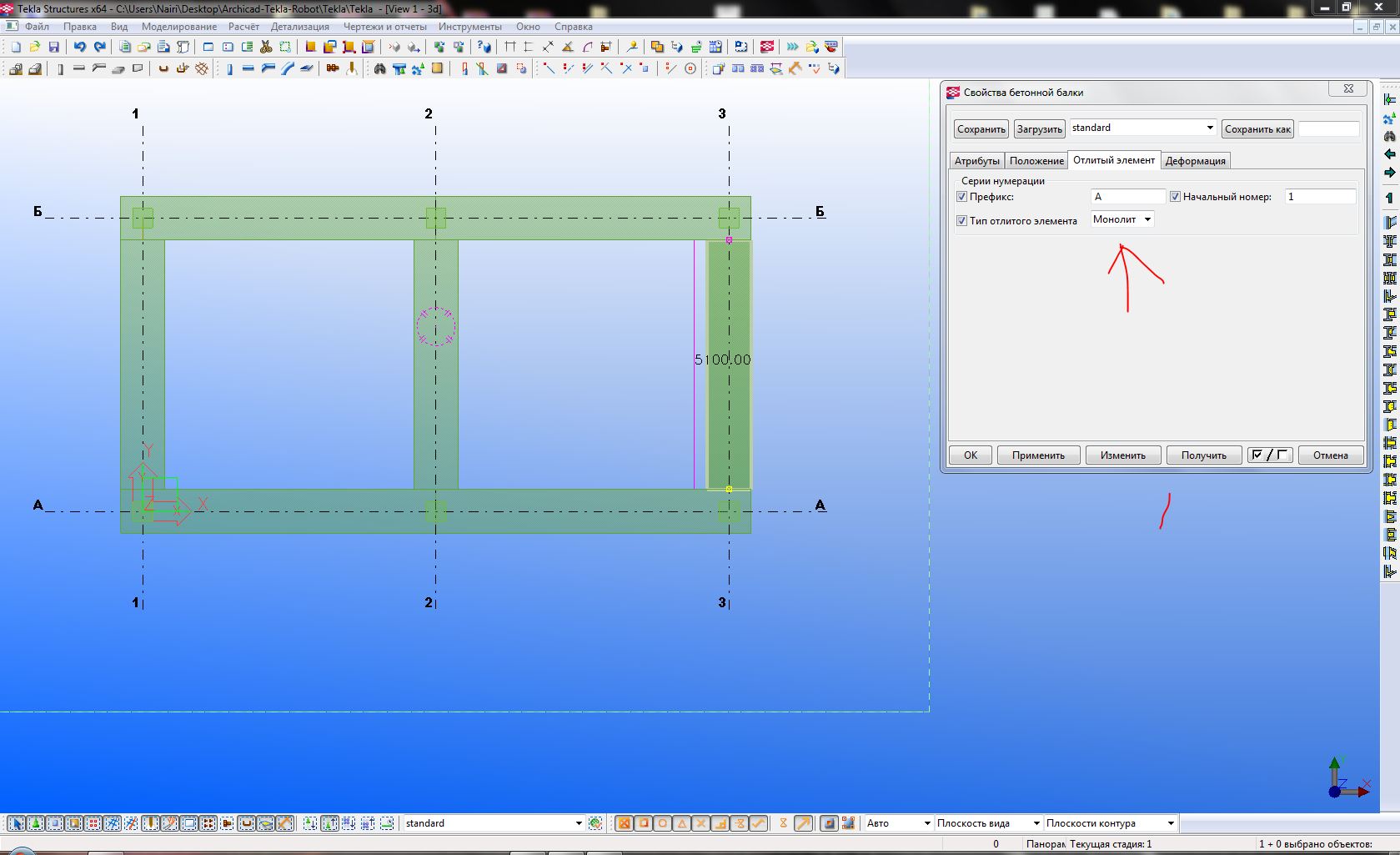
Task: Open the Моделирование menu
Action: [178, 27]
